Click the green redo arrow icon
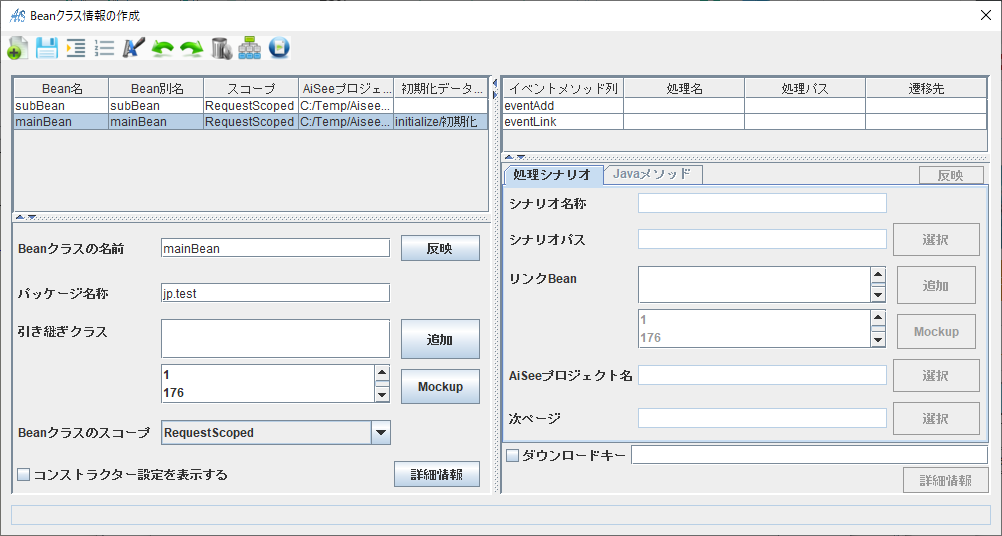 [191, 48]
